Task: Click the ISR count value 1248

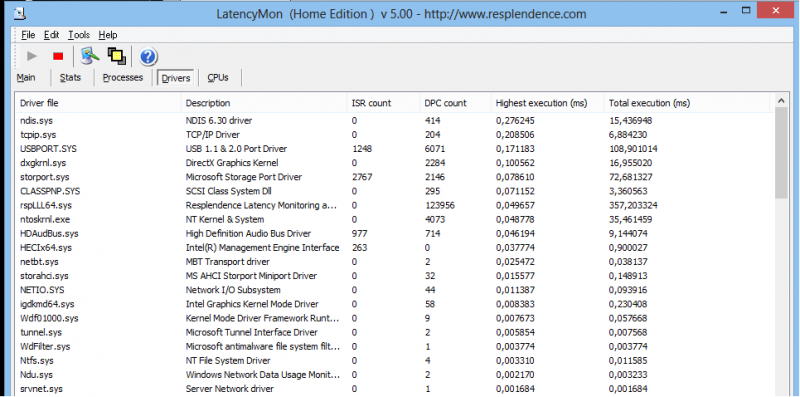Action: pos(362,149)
